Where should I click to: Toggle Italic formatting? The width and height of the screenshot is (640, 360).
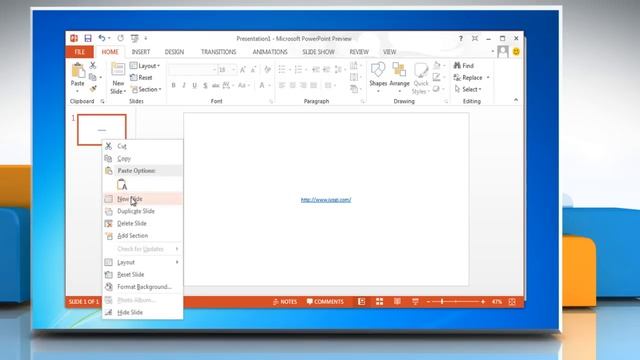point(184,85)
